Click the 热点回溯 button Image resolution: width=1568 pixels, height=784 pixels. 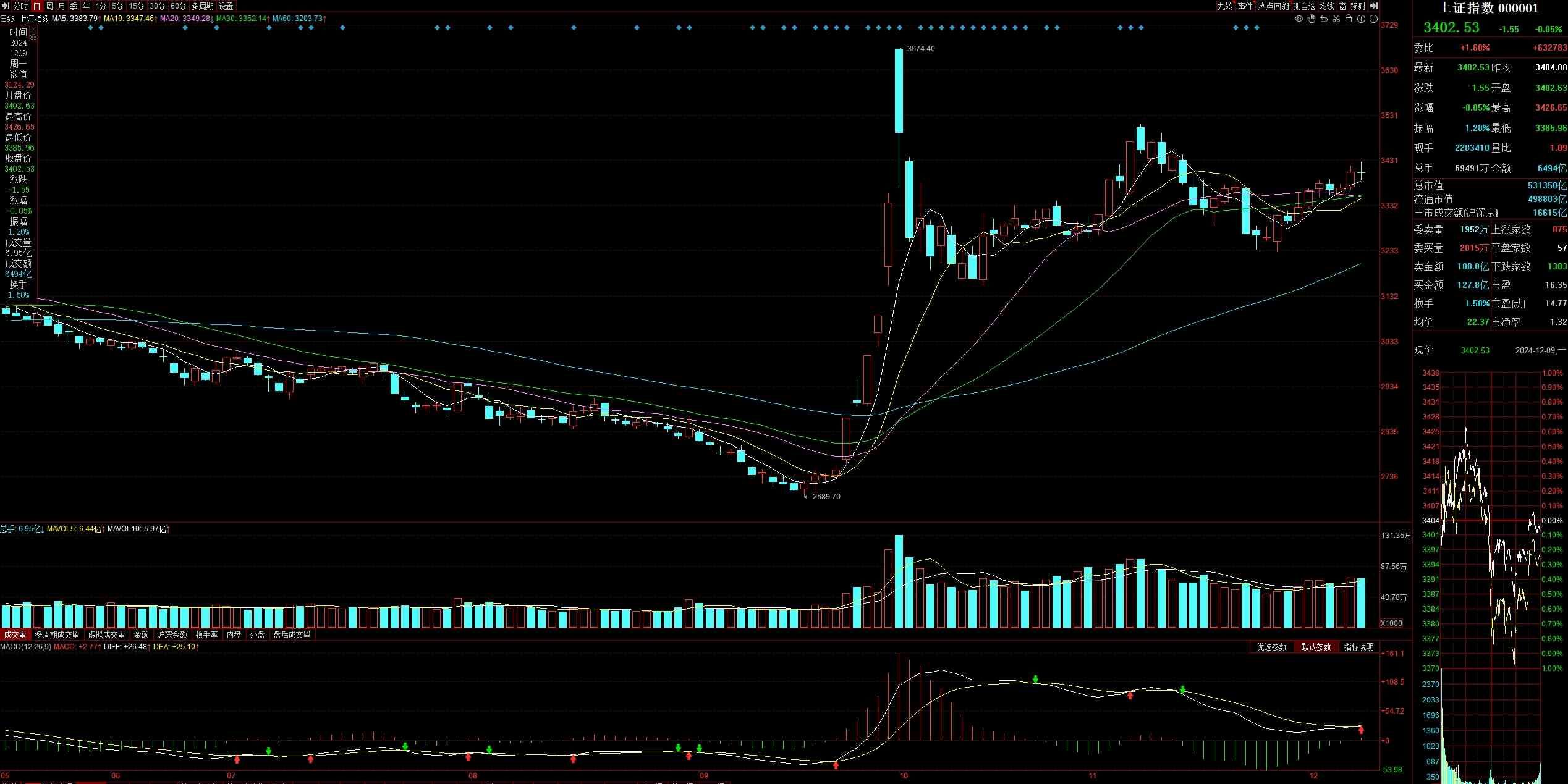(x=1273, y=6)
